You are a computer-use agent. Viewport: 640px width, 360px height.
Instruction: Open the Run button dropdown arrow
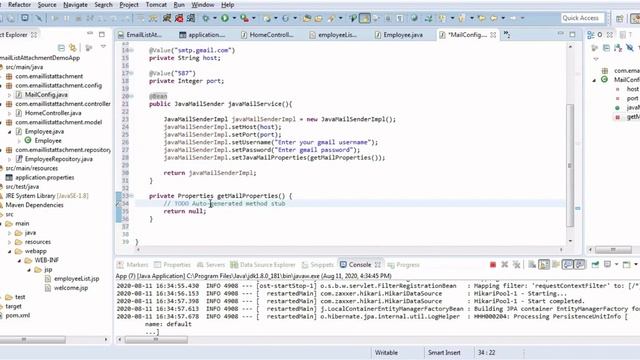point(234,18)
